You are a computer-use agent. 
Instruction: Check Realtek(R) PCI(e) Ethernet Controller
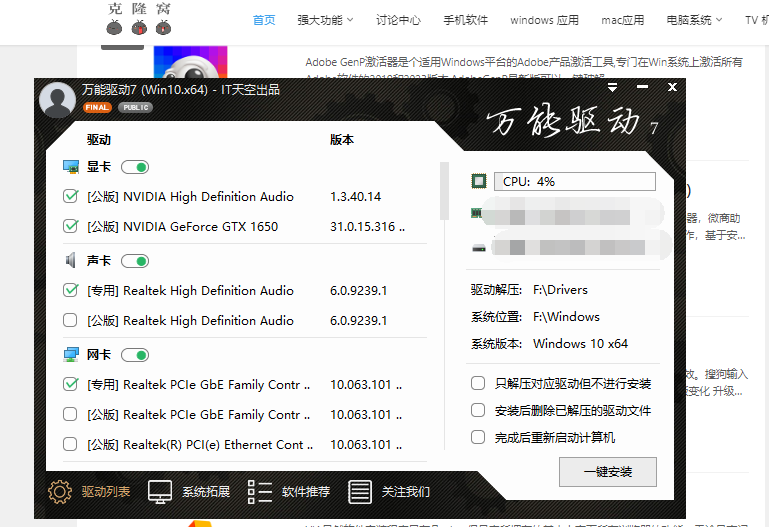[x=70, y=444]
